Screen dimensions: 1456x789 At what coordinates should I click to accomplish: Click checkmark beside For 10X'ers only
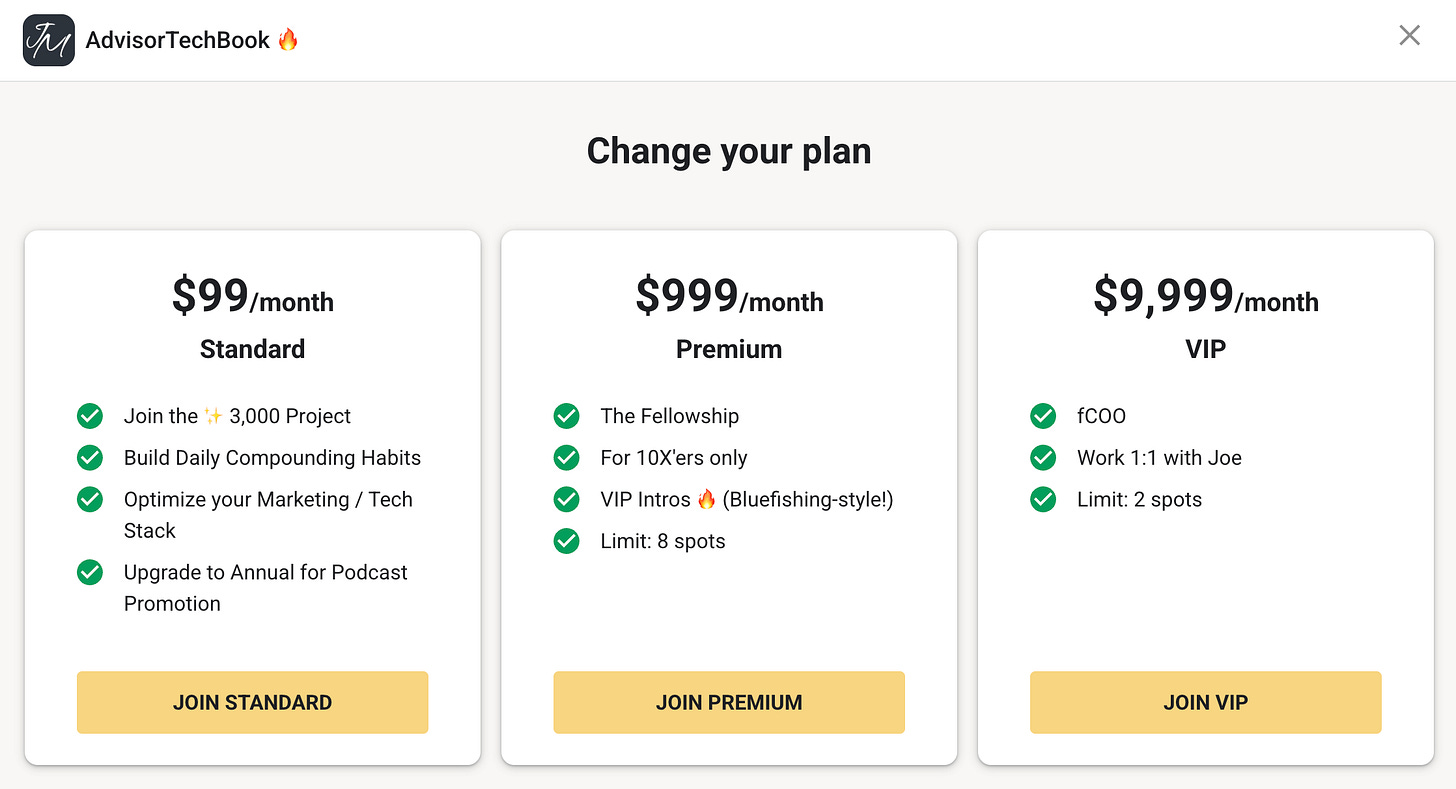pyautogui.click(x=567, y=457)
